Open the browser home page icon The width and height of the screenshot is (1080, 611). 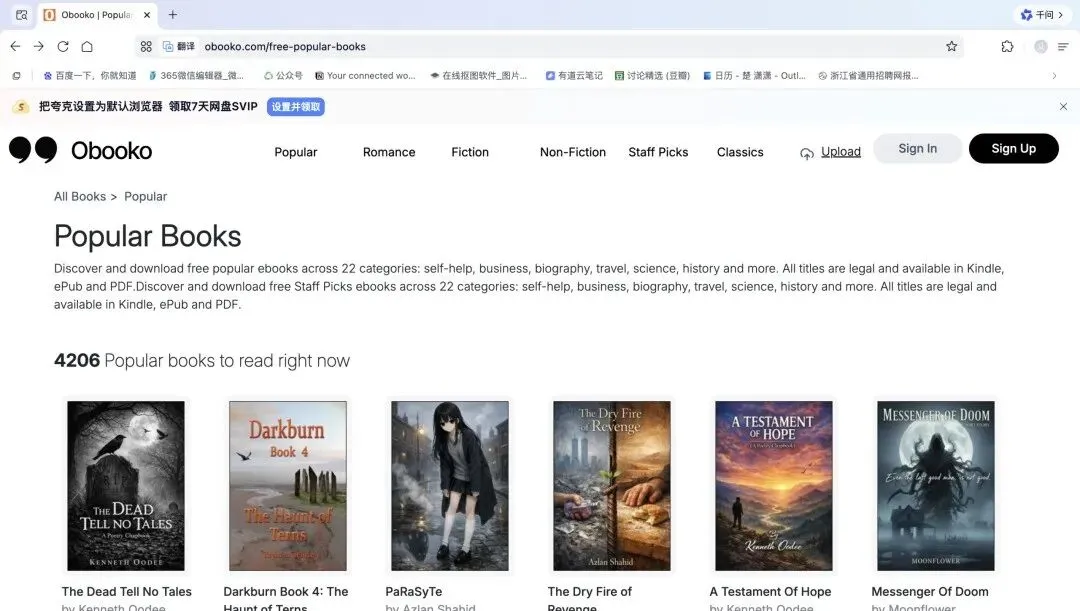pos(87,46)
